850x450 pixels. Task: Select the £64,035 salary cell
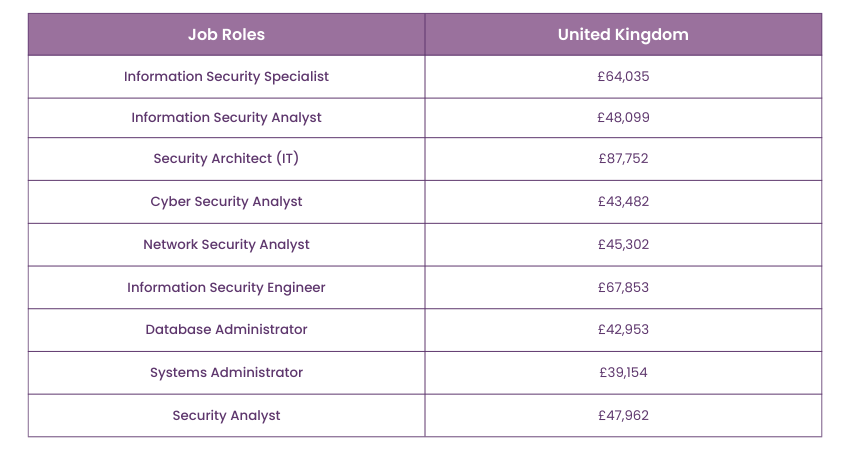[x=623, y=76]
